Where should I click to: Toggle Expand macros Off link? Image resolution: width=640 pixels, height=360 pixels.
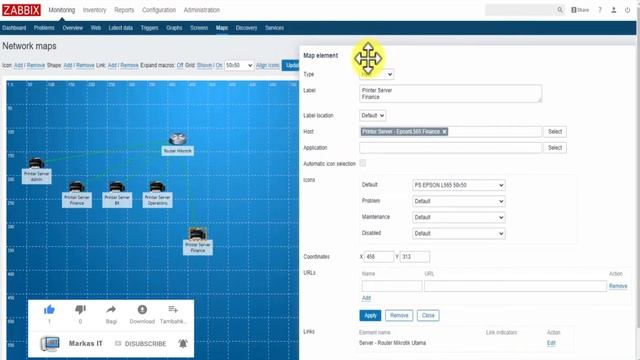coord(180,65)
